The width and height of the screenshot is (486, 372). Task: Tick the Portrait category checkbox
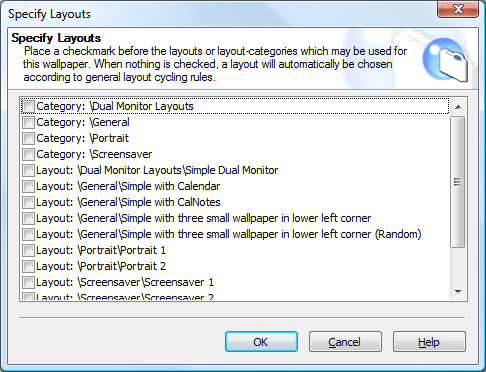coord(28,138)
